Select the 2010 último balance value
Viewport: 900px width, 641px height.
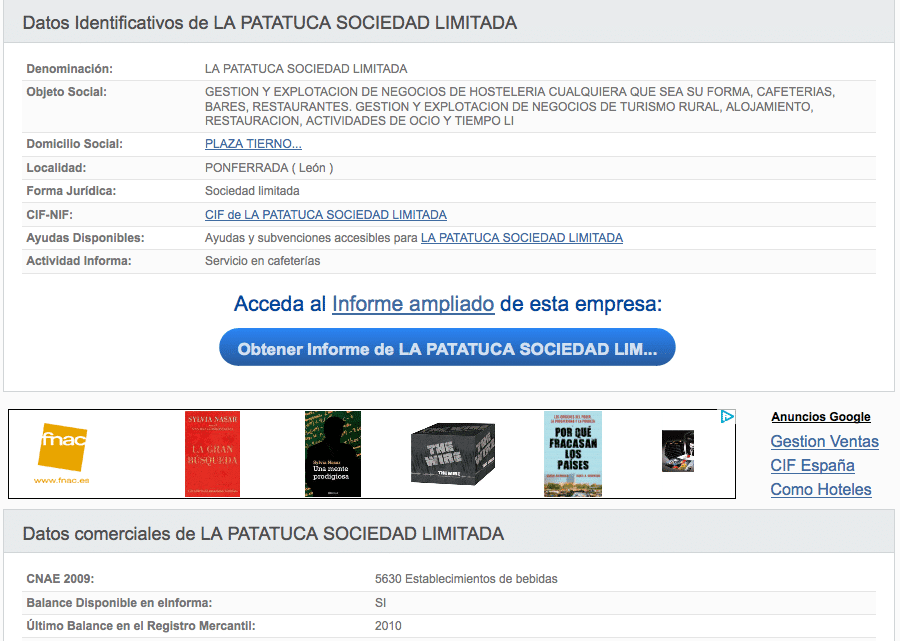(388, 626)
